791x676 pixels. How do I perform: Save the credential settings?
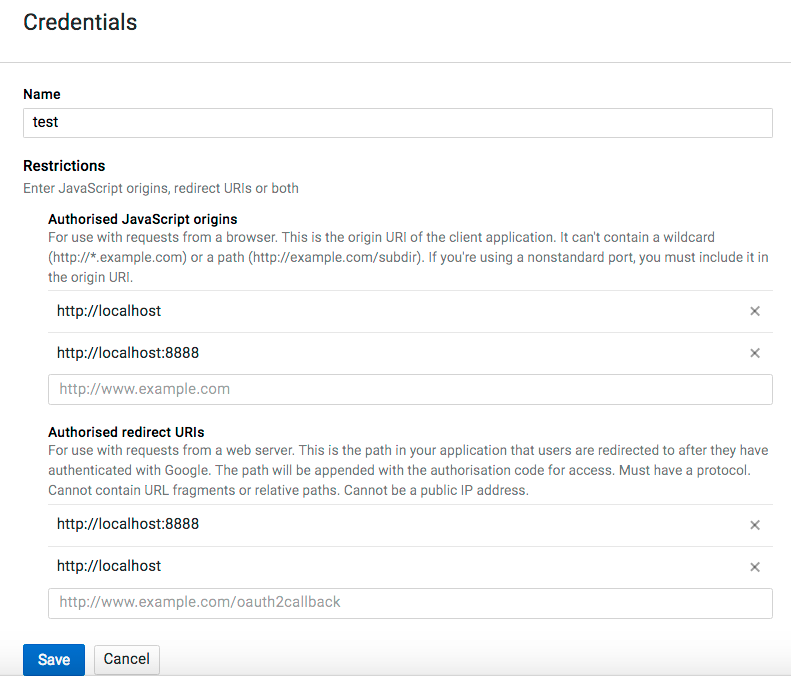pos(54,659)
